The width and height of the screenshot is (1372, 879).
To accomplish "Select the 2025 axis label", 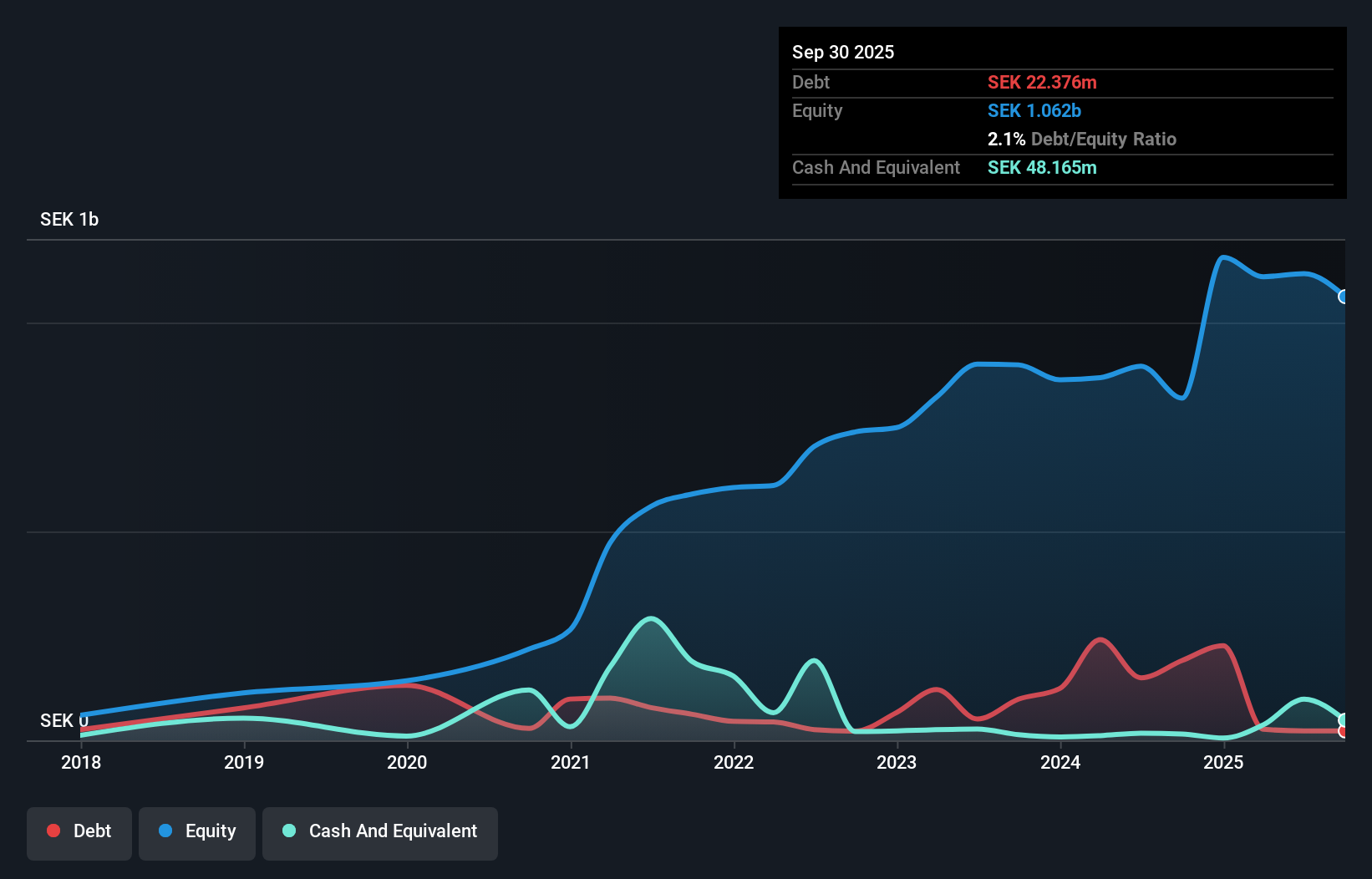I will 1223,762.
